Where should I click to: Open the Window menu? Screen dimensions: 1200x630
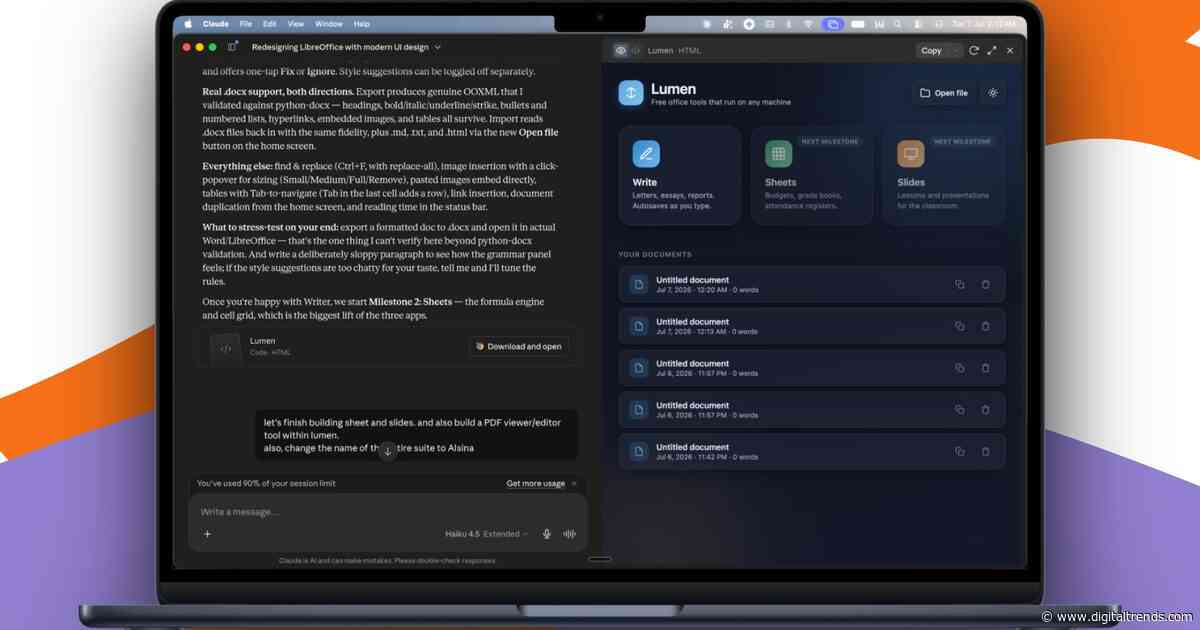pos(328,23)
